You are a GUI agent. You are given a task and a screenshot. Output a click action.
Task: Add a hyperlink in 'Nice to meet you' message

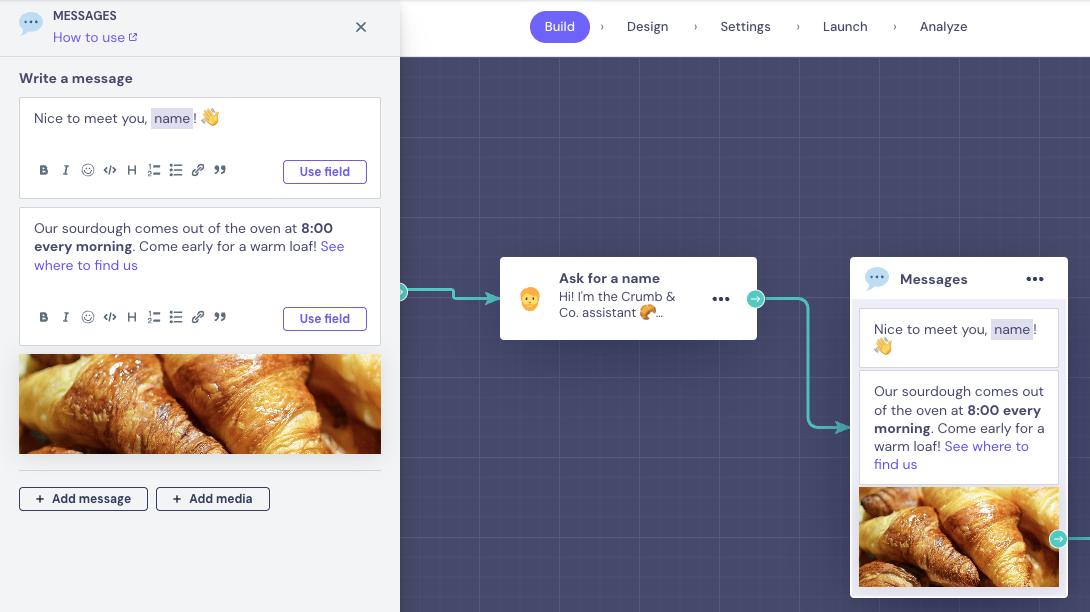[x=198, y=170]
